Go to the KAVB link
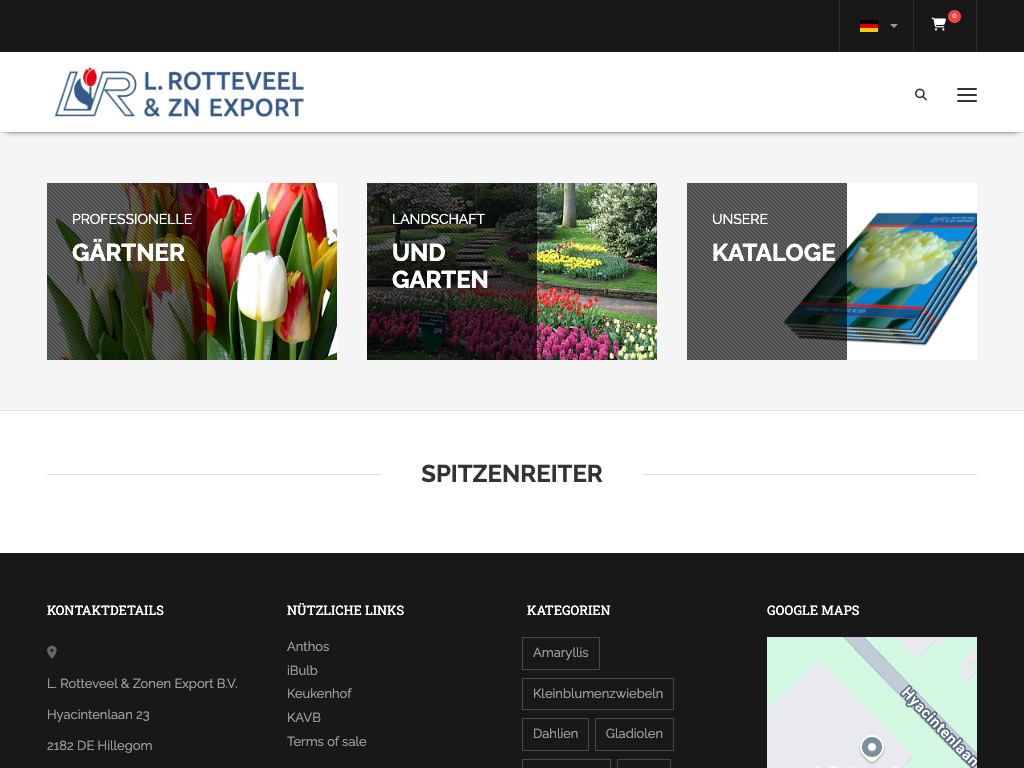1024x768 pixels. pyautogui.click(x=304, y=717)
